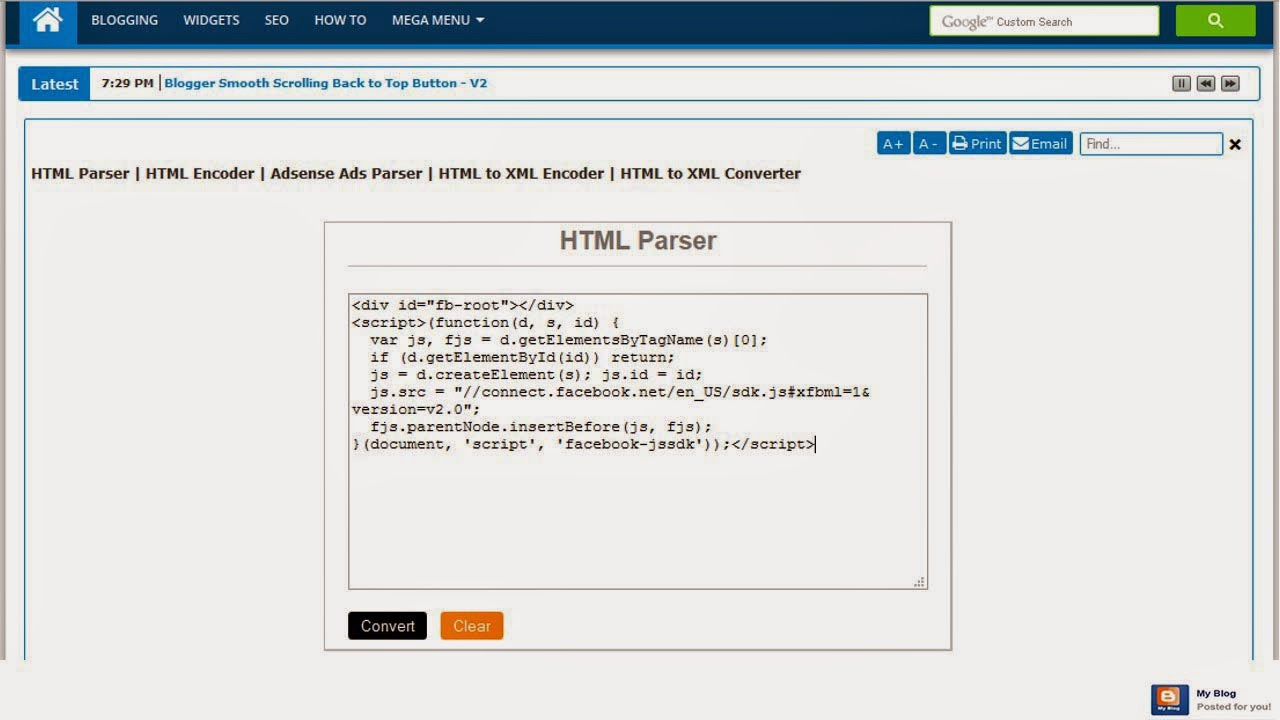Show previous ticker headline
Viewport: 1280px width, 720px height.
(1206, 84)
